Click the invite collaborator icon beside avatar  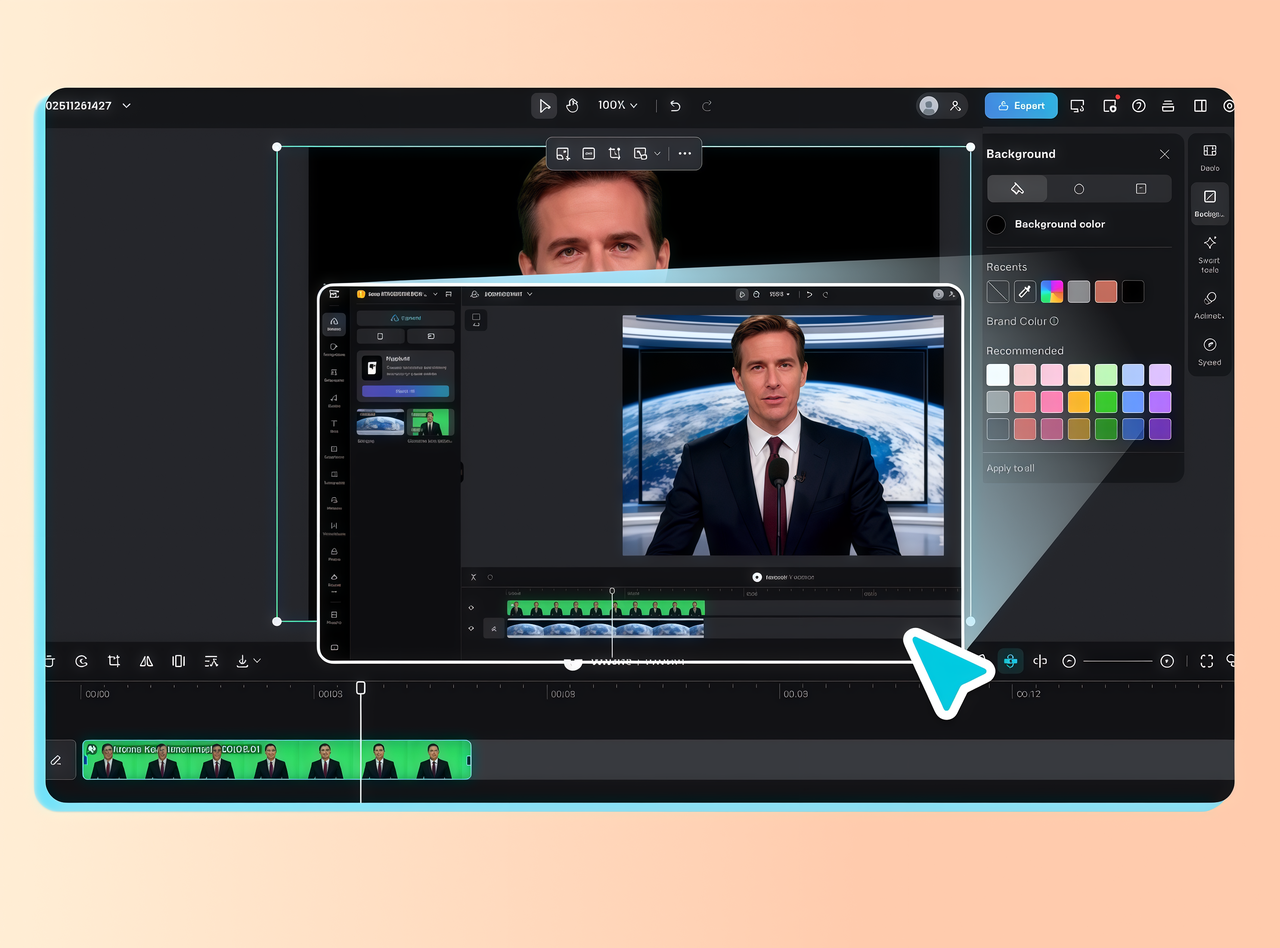[x=955, y=106]
